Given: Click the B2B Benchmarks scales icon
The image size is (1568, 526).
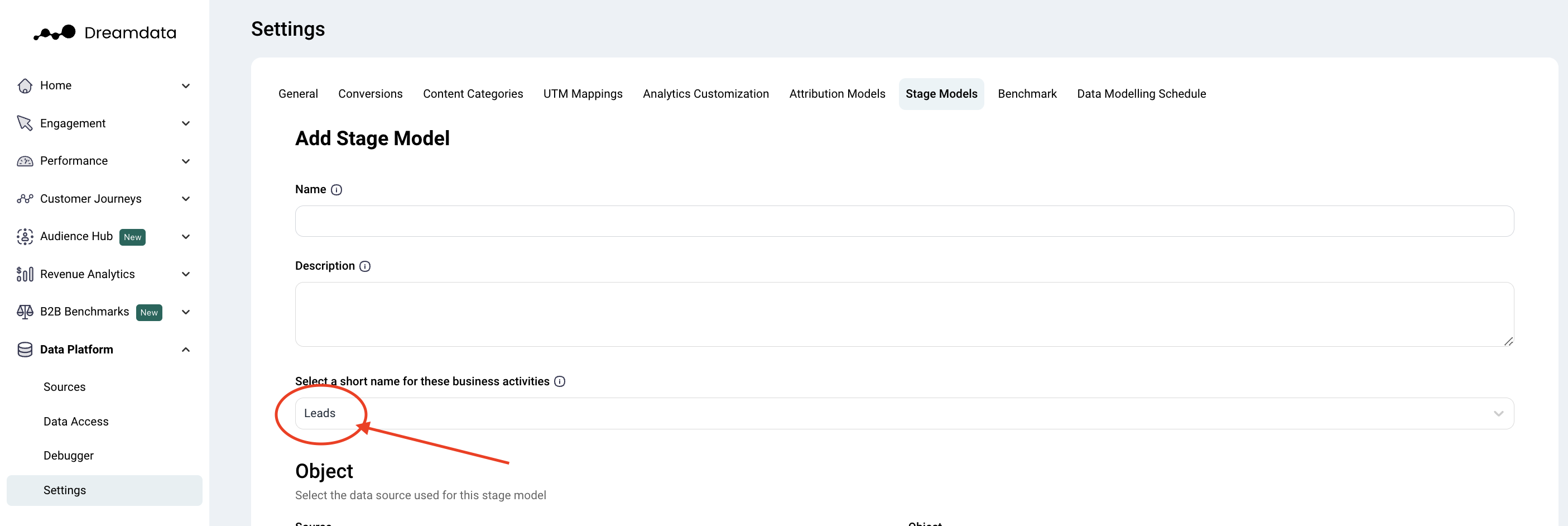Looking at the screenshot, I should (25, 312).
